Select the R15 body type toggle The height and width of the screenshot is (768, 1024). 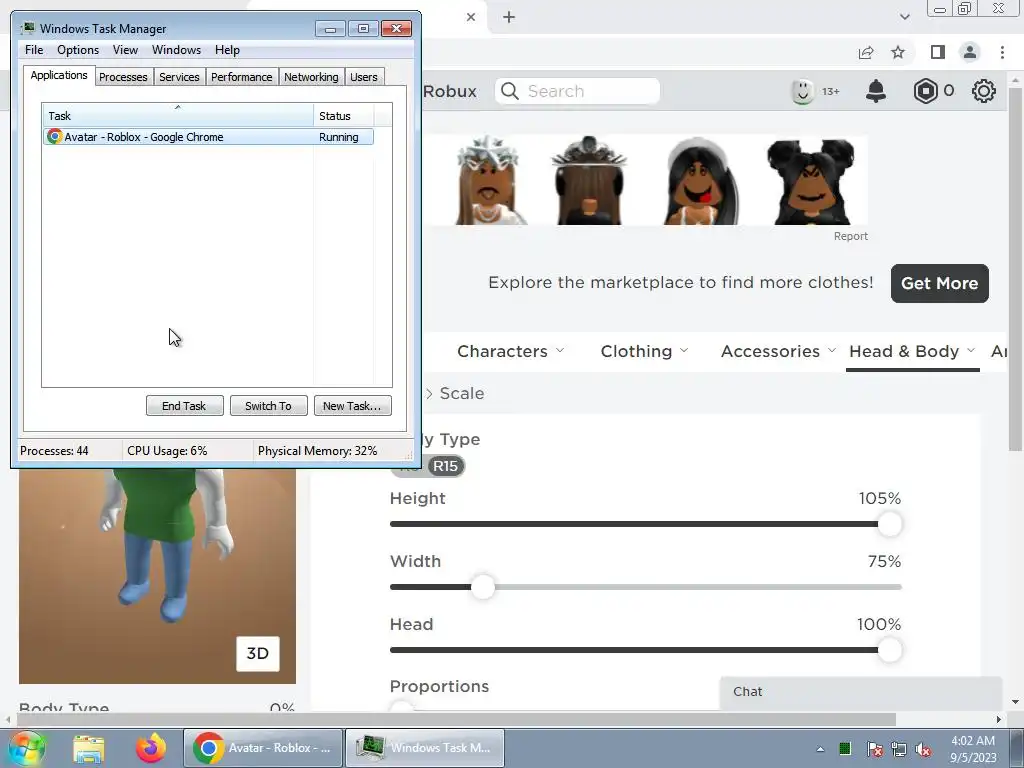click(445, 466)
